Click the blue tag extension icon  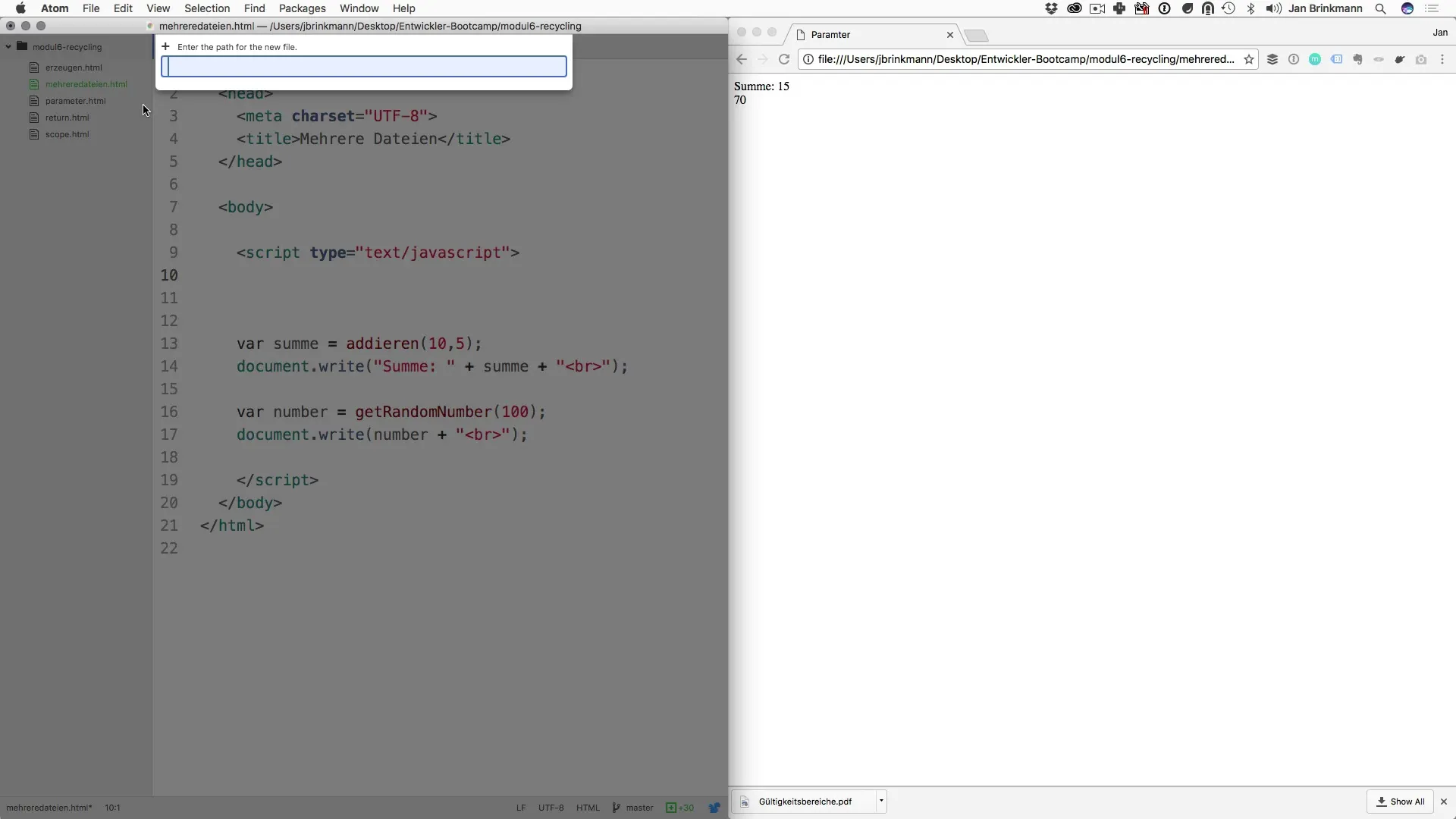(x=1336, y=59)
